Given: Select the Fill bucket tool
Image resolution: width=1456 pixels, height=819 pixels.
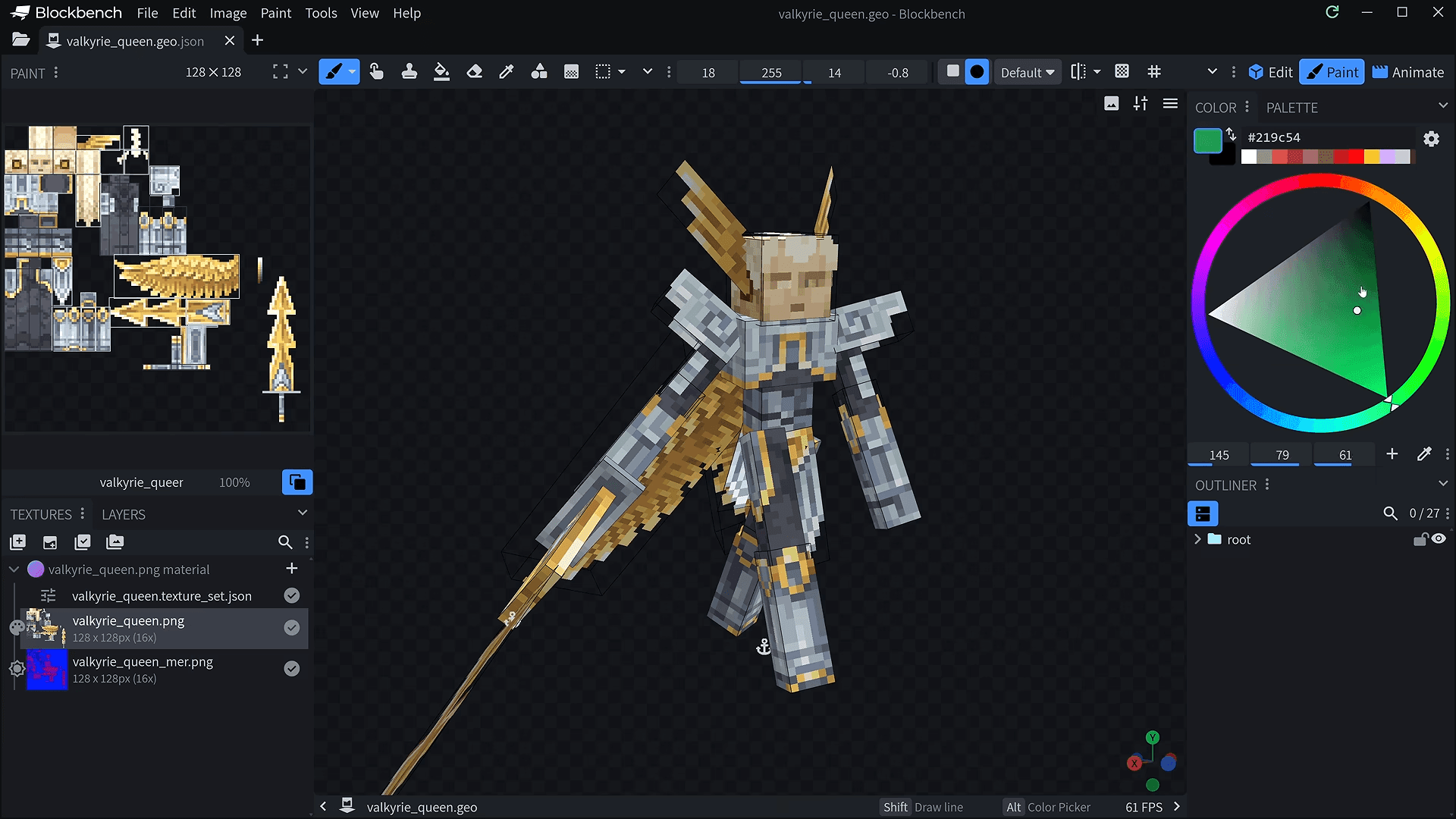Looking at the screenshot, I should (441, 72).
